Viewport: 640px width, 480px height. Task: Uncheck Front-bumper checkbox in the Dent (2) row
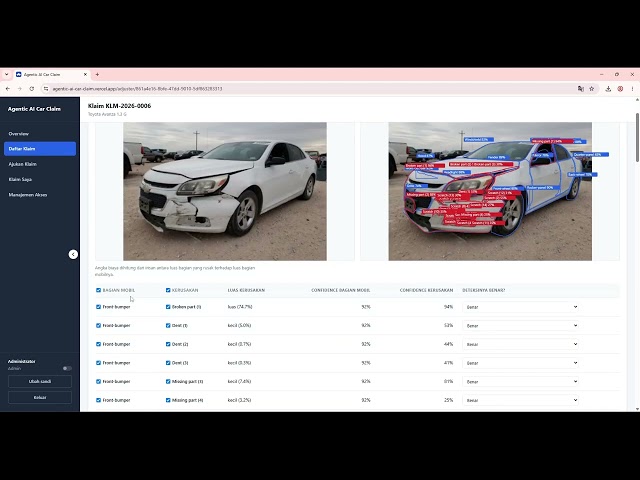(x=98, y=344)
